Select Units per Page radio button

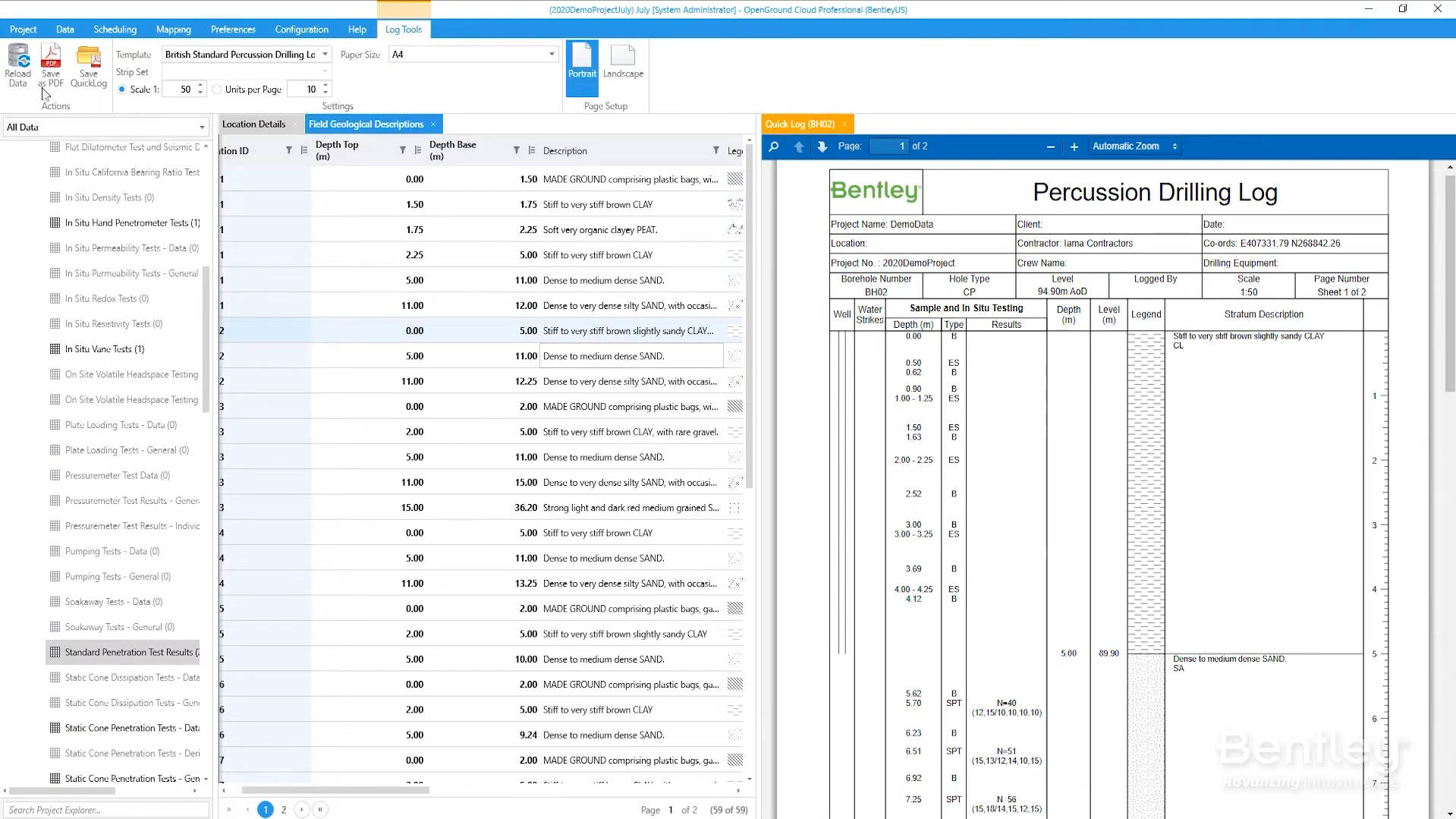point(217,90)
